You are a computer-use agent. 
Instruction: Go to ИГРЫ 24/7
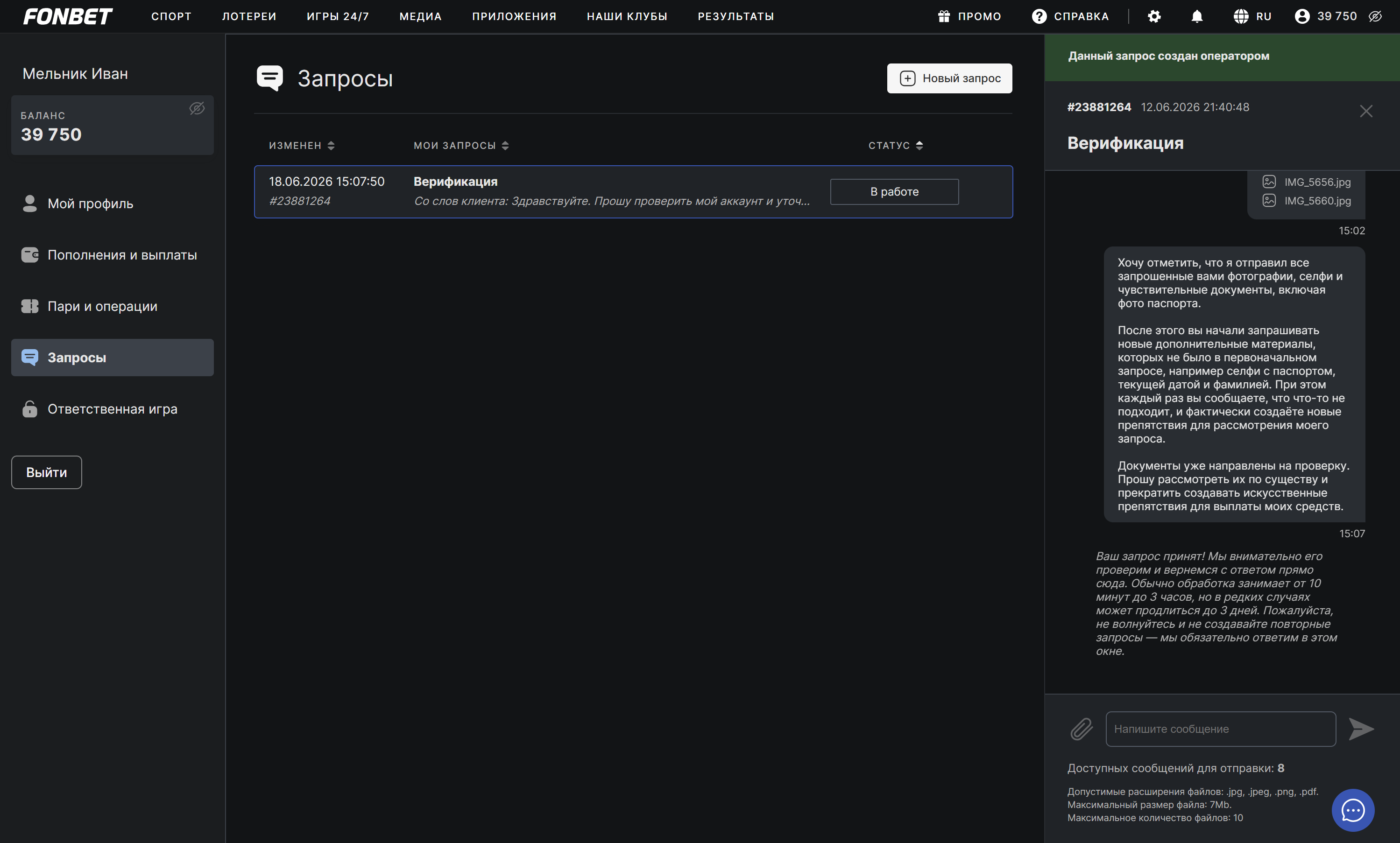(338, 16)
